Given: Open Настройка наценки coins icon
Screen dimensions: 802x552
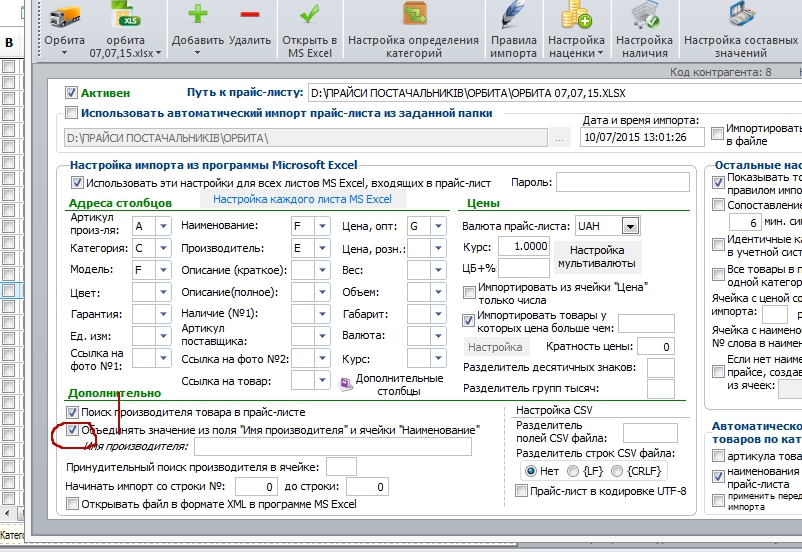Looking at the screenshot, I should [x=576, y=14].
